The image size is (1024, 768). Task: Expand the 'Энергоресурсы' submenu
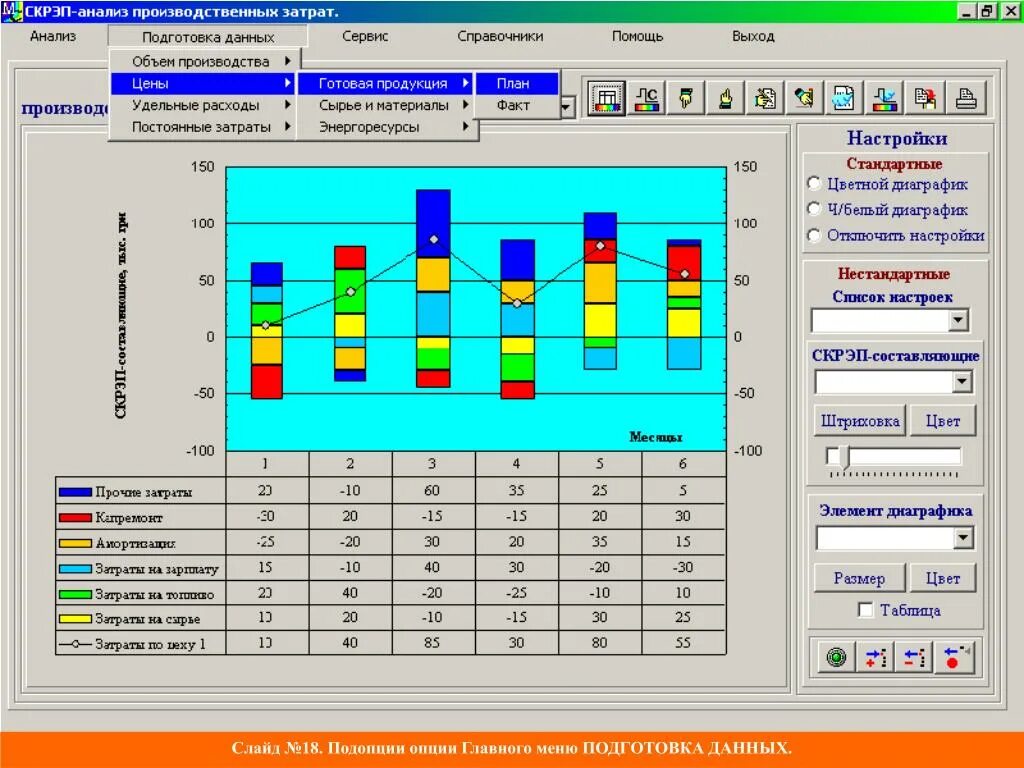click(388, 127)
